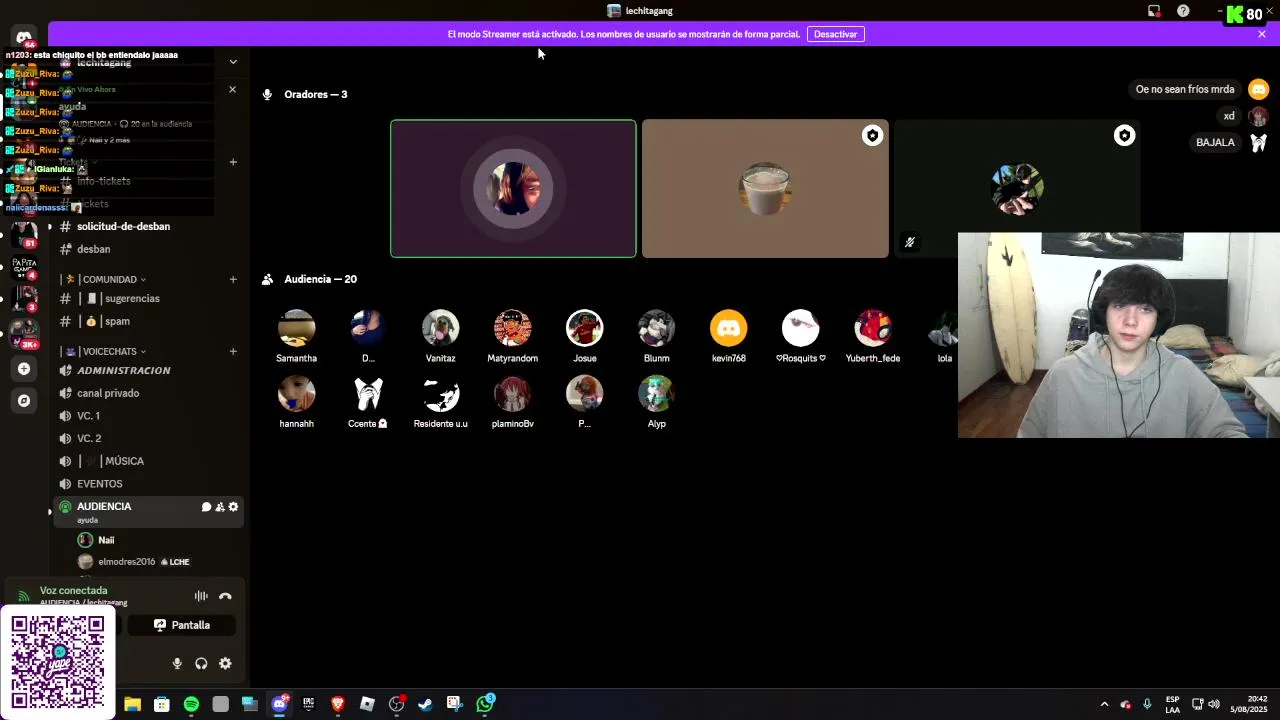The width and height of the screenshot is (1280, 720).
Task: Open the spam text channel
Action: pyautogui.click(x=149, y=321)
